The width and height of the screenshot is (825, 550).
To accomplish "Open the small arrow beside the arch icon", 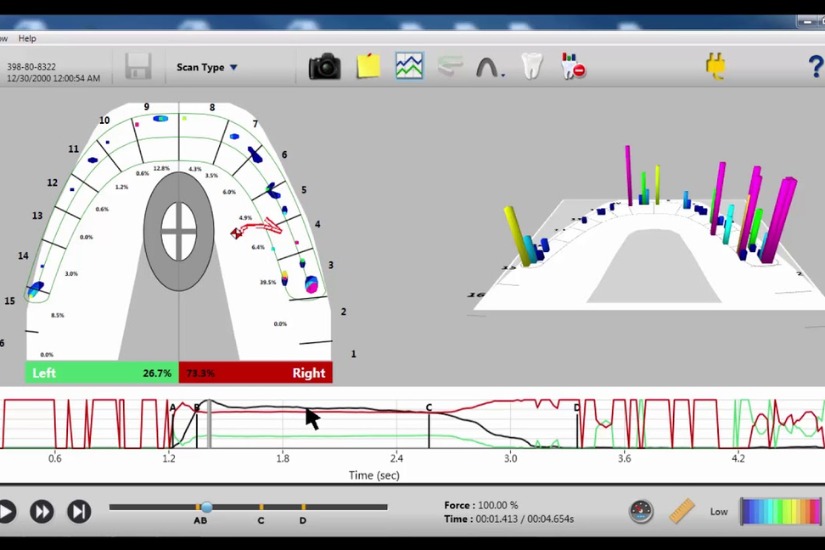I will pyautogui.click(x=502, y=75).
